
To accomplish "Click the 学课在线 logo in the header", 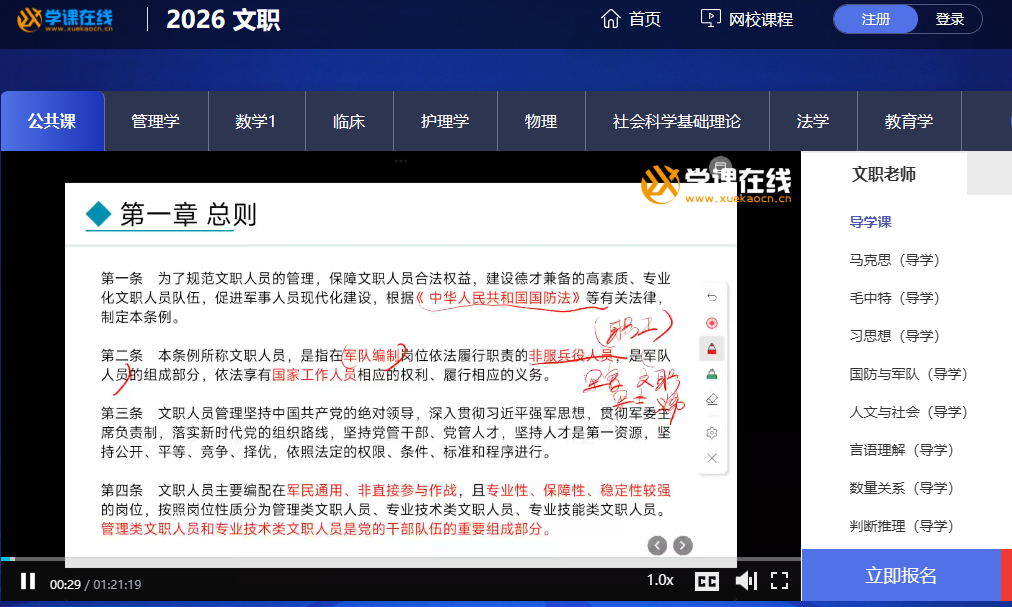I will [x=65, y=19].
